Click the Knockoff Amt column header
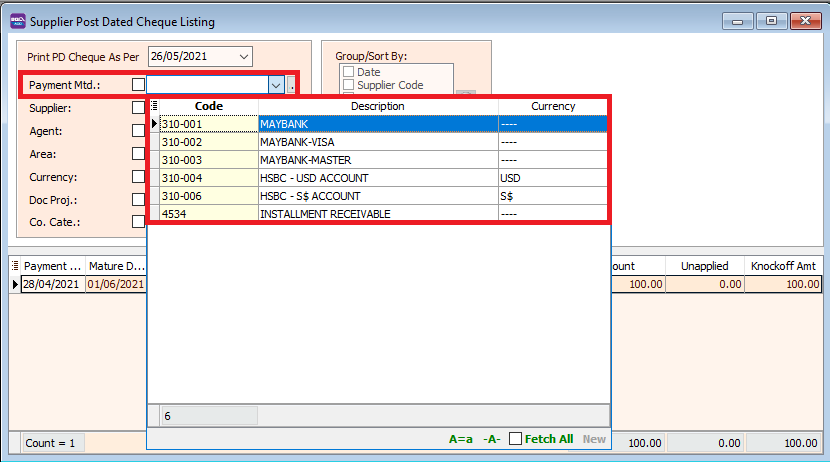 [785, 266]
